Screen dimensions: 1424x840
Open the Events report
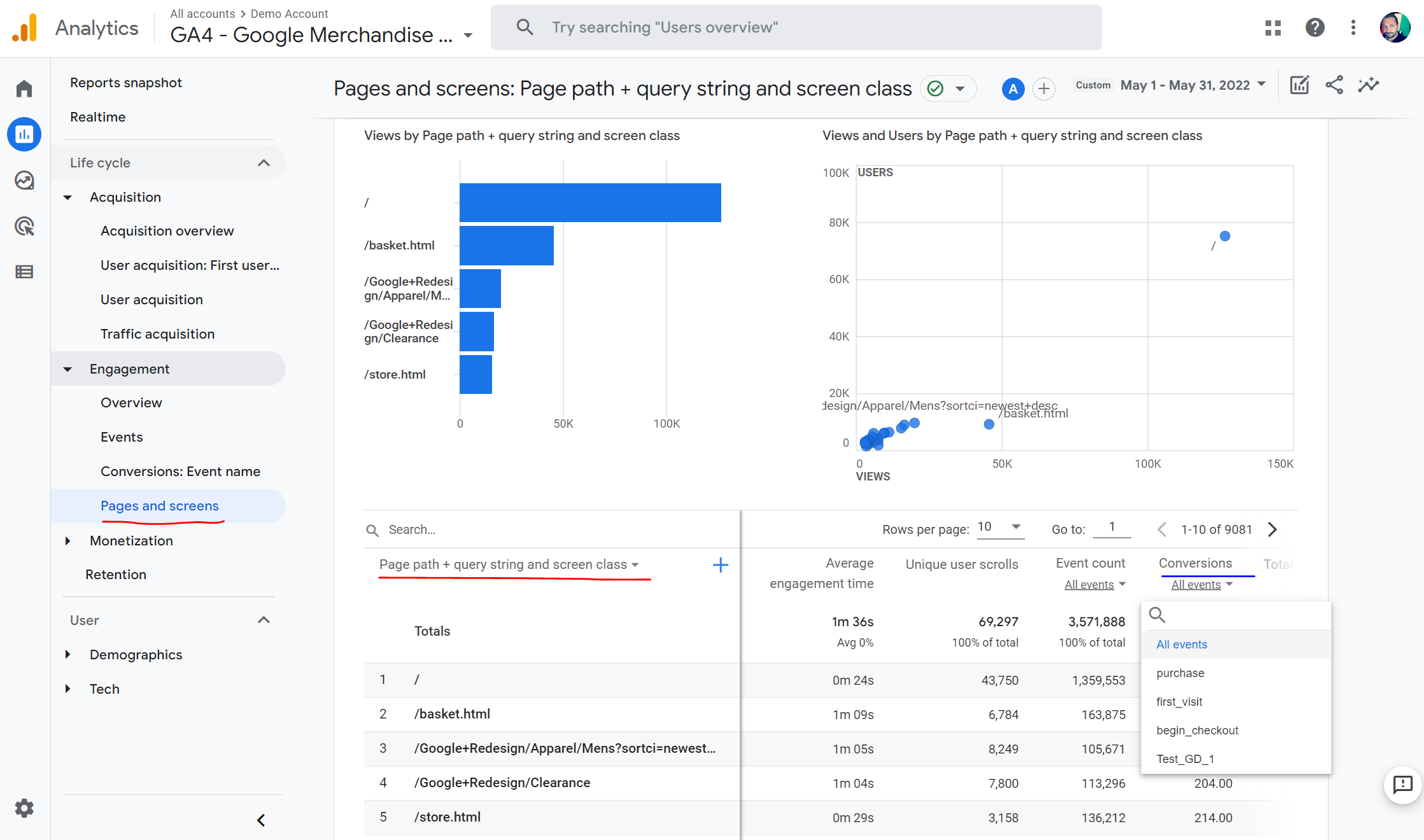coord(122,437)
